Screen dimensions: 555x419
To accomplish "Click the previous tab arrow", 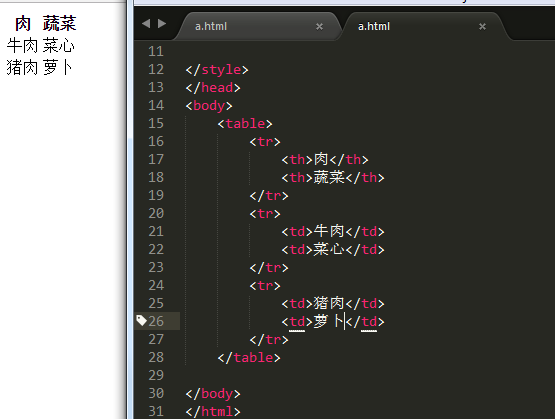I will pos(146,24).
